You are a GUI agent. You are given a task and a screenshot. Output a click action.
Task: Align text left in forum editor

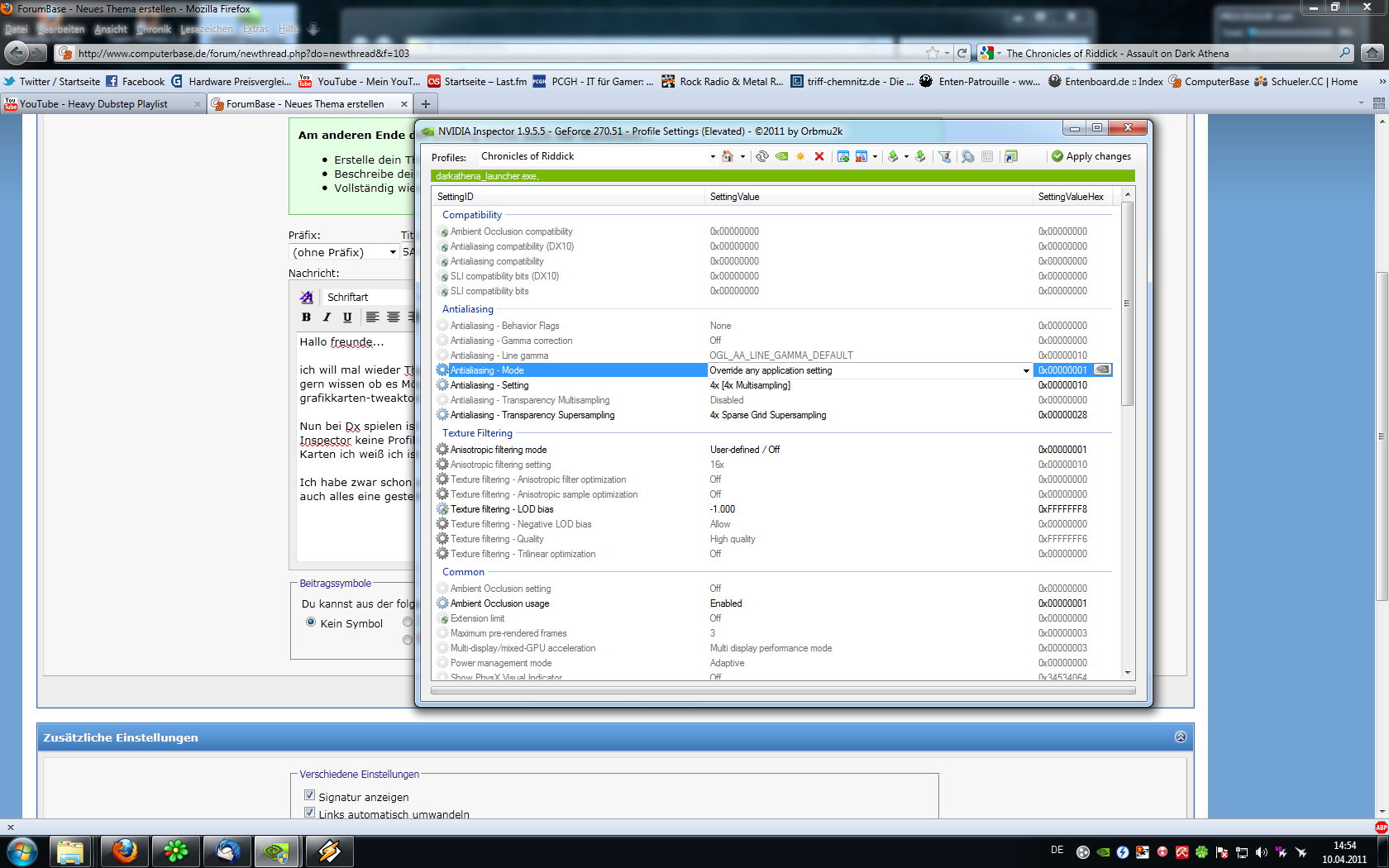tap(373, 317)
